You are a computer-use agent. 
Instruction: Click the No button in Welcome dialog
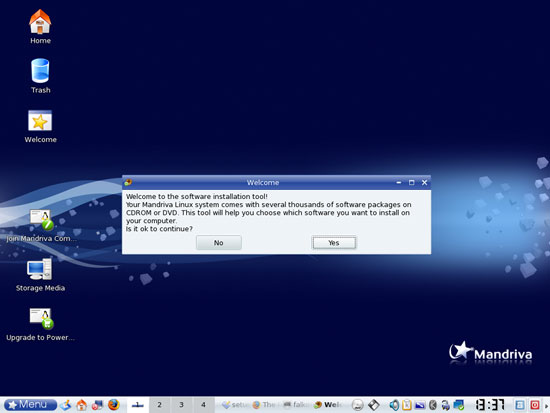[x=219, y=243]
